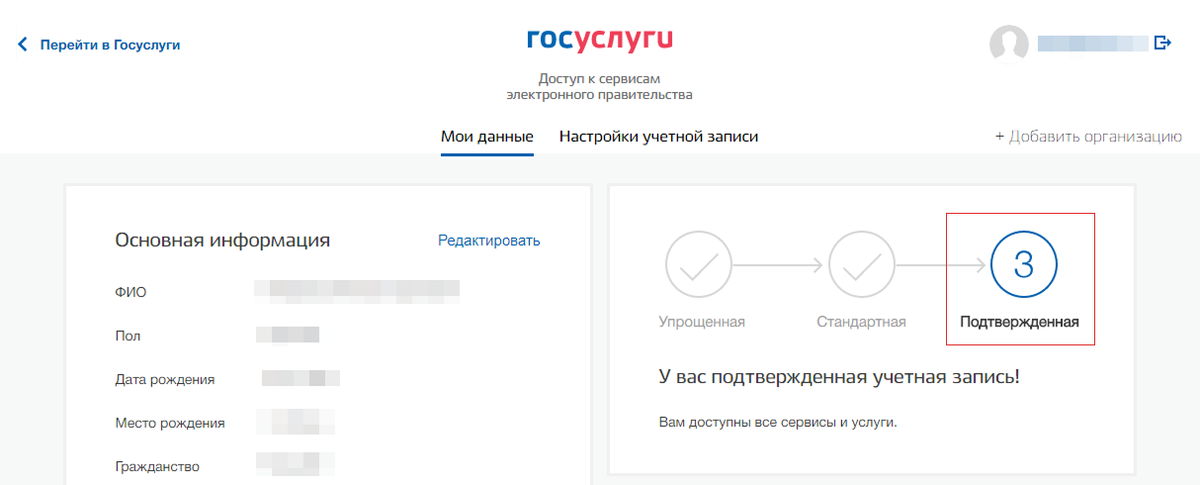Click 'Доступ к сервисам электронного правительства' subtitle
This screenshot has height=485, width=1200.
[600, 87]
